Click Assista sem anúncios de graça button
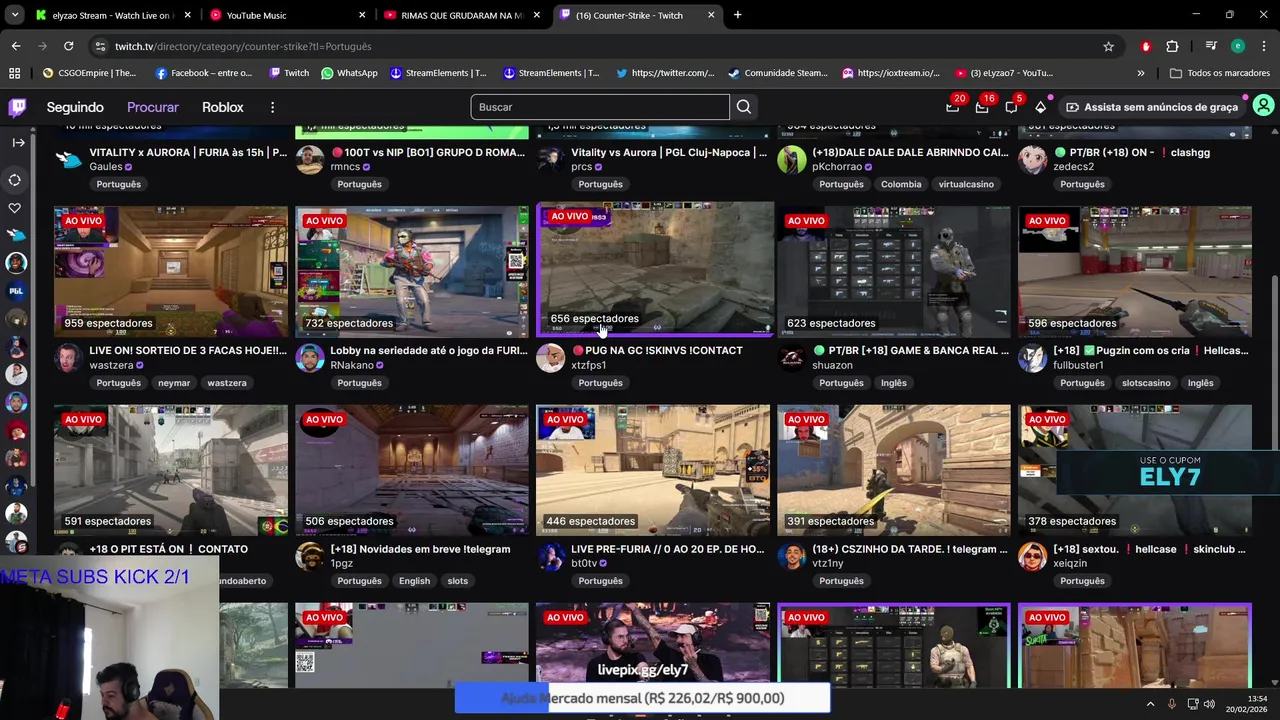Viewport: 1280px width, 720px height. point(1152,107)
